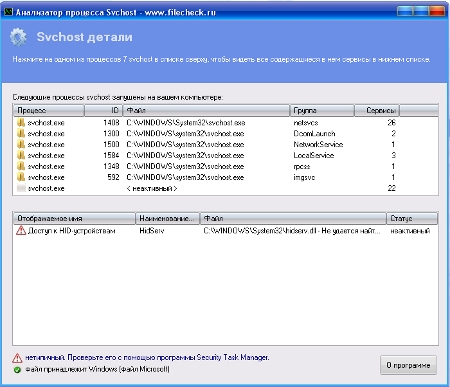The width and height of the screenshot is (450, 387).
Task: Sort services by Статус column header
Action: (412, 218)
